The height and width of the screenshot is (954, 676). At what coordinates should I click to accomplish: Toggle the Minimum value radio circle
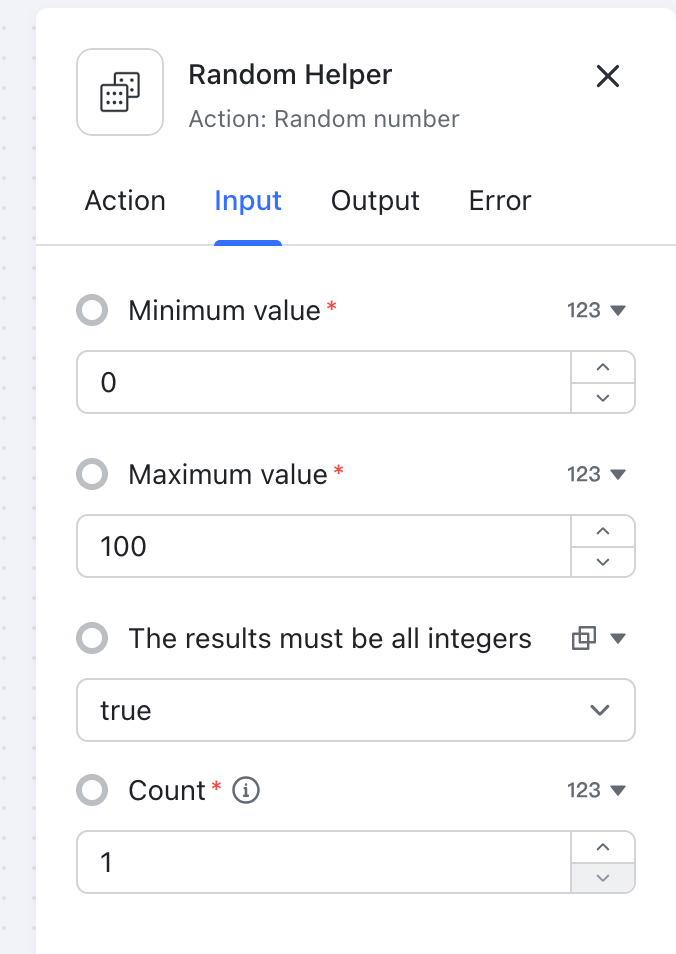pos(92,310)
